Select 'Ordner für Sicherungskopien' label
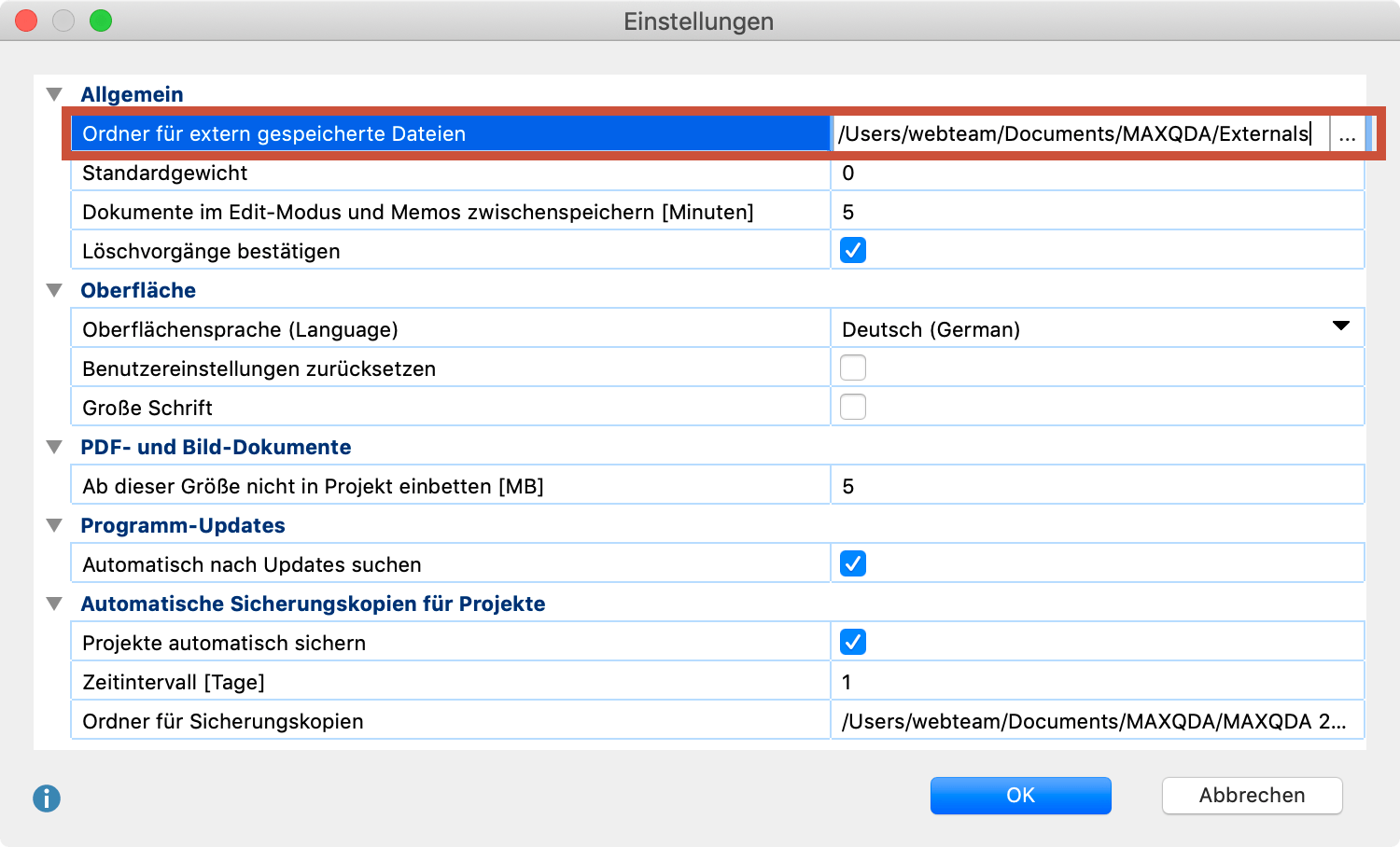Viewport: 1400px width, 847px height. click(223, 722)
